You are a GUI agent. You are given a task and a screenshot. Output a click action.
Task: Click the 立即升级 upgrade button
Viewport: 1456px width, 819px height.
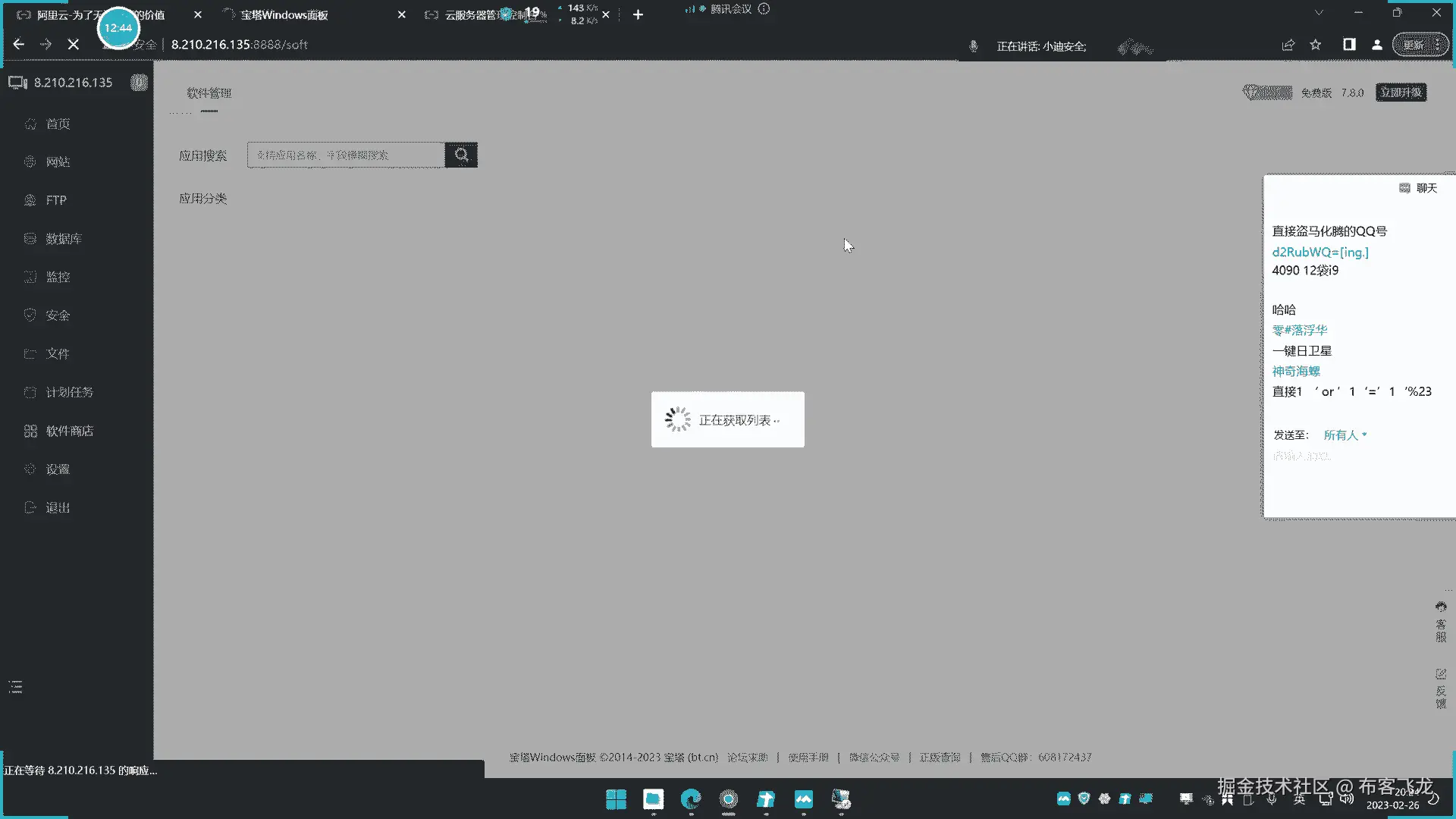tap(1401, 93)
